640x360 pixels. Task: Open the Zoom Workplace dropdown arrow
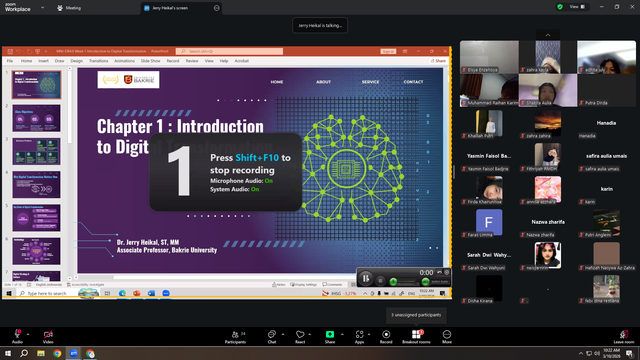click(42, 7)
